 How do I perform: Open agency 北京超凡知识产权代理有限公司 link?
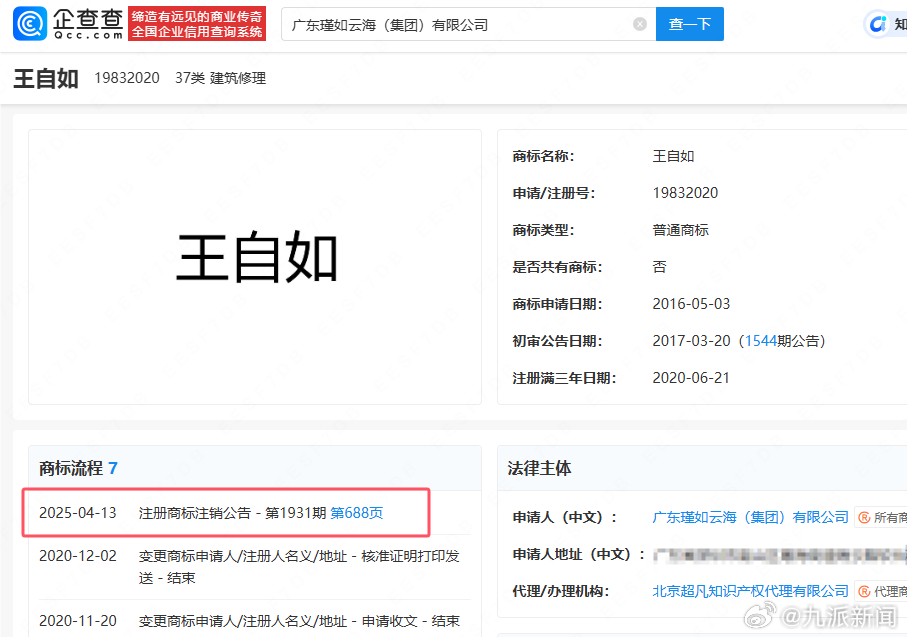(x=750, y=591)
